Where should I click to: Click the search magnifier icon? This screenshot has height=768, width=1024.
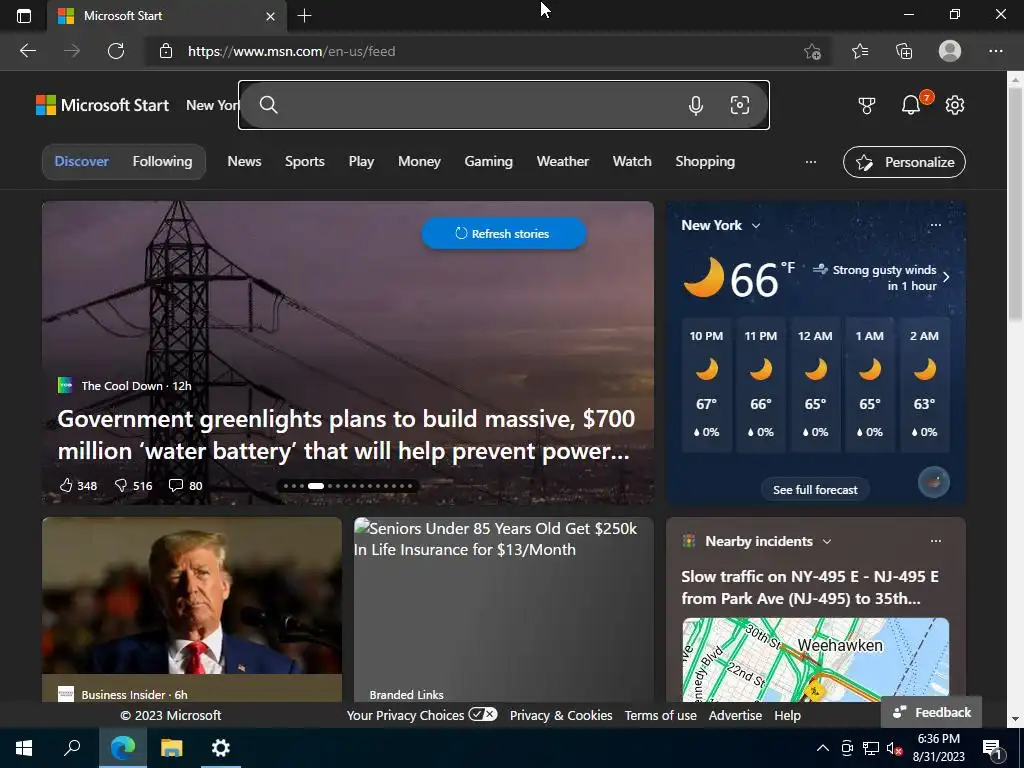click(x=268, y=104)
